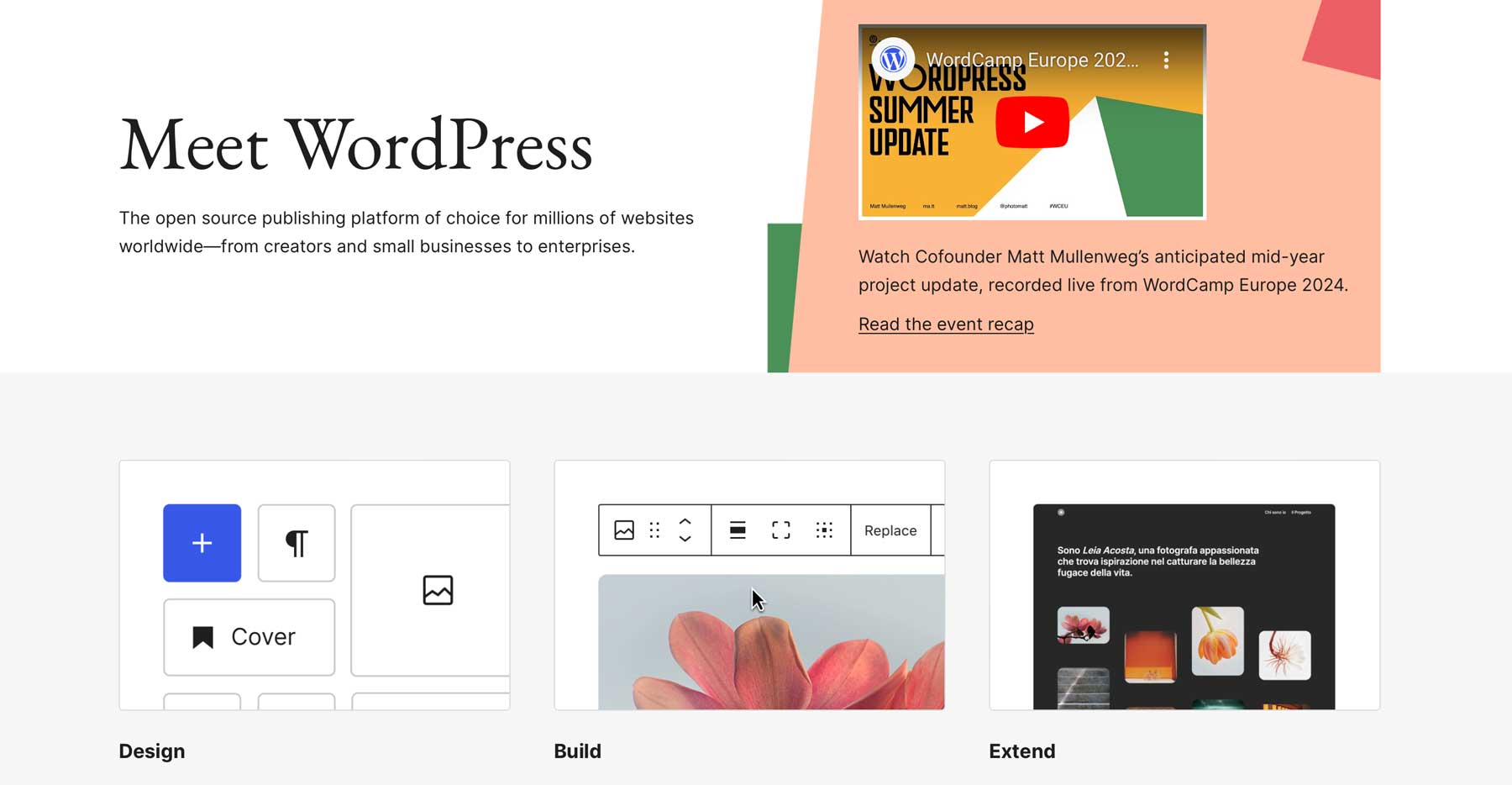Click the WordPress channel avatar on the video
Viewport: 1512px width, 785px height.
coord(894,60)
